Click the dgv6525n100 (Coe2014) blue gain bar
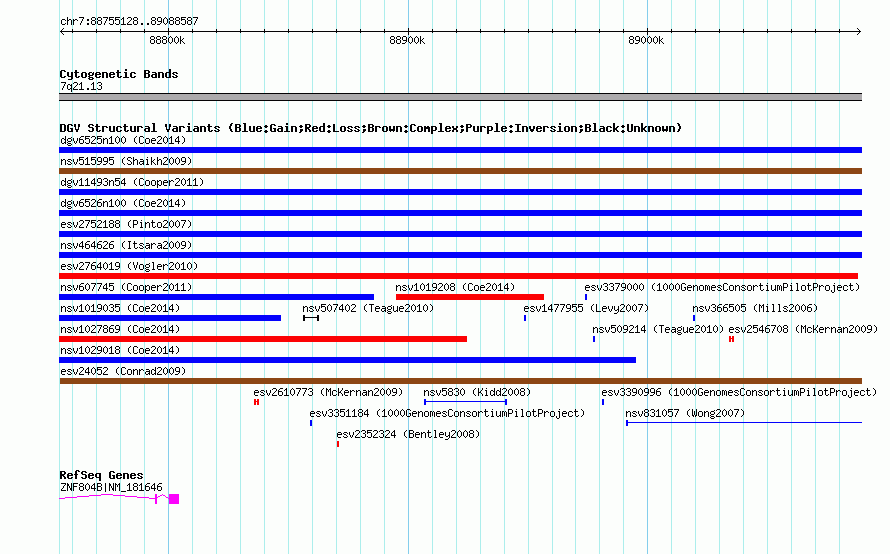 coord(460,150)
